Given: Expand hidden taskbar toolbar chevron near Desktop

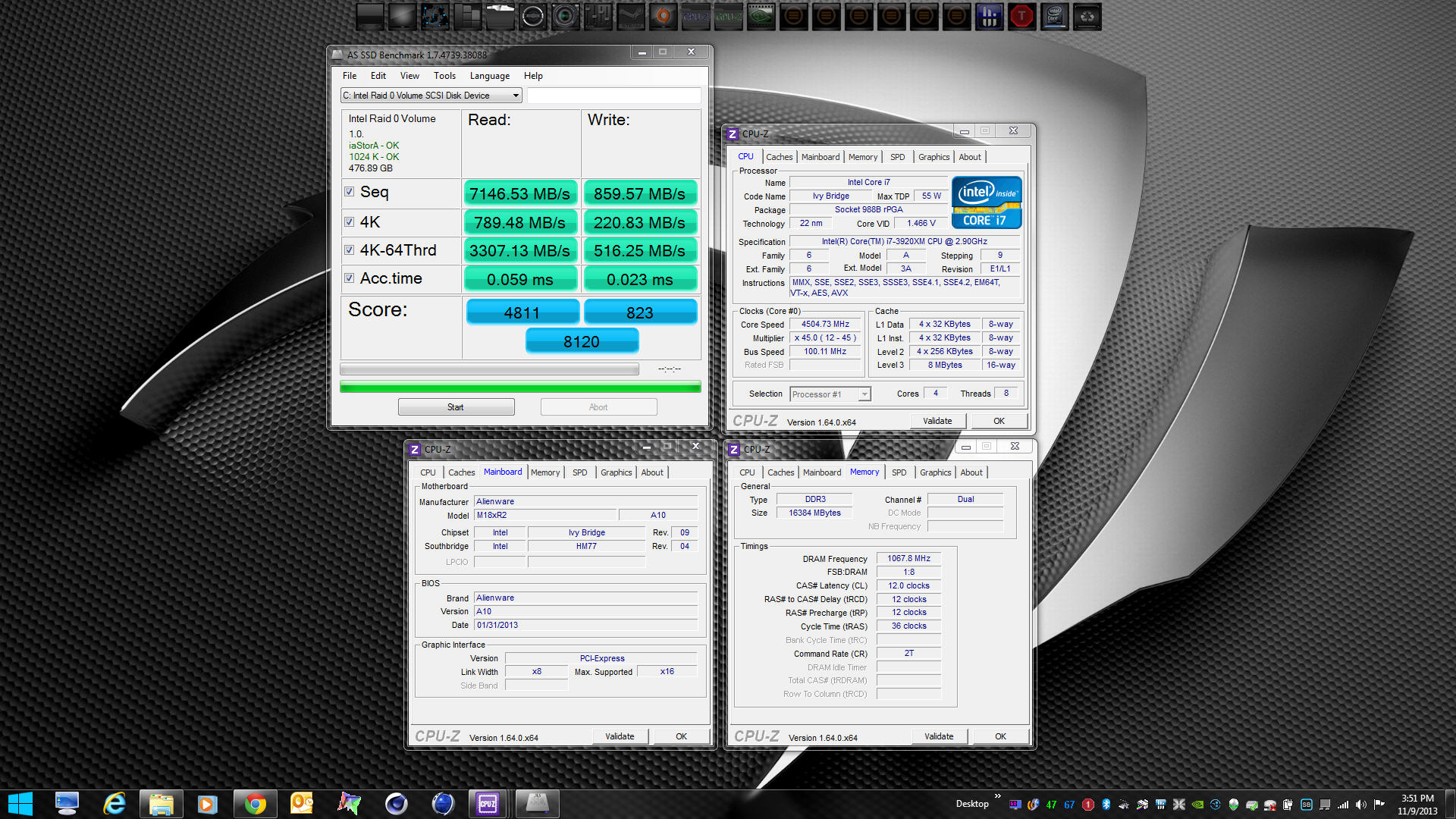Looking at the screenshot, I should [x=997, y=796].
